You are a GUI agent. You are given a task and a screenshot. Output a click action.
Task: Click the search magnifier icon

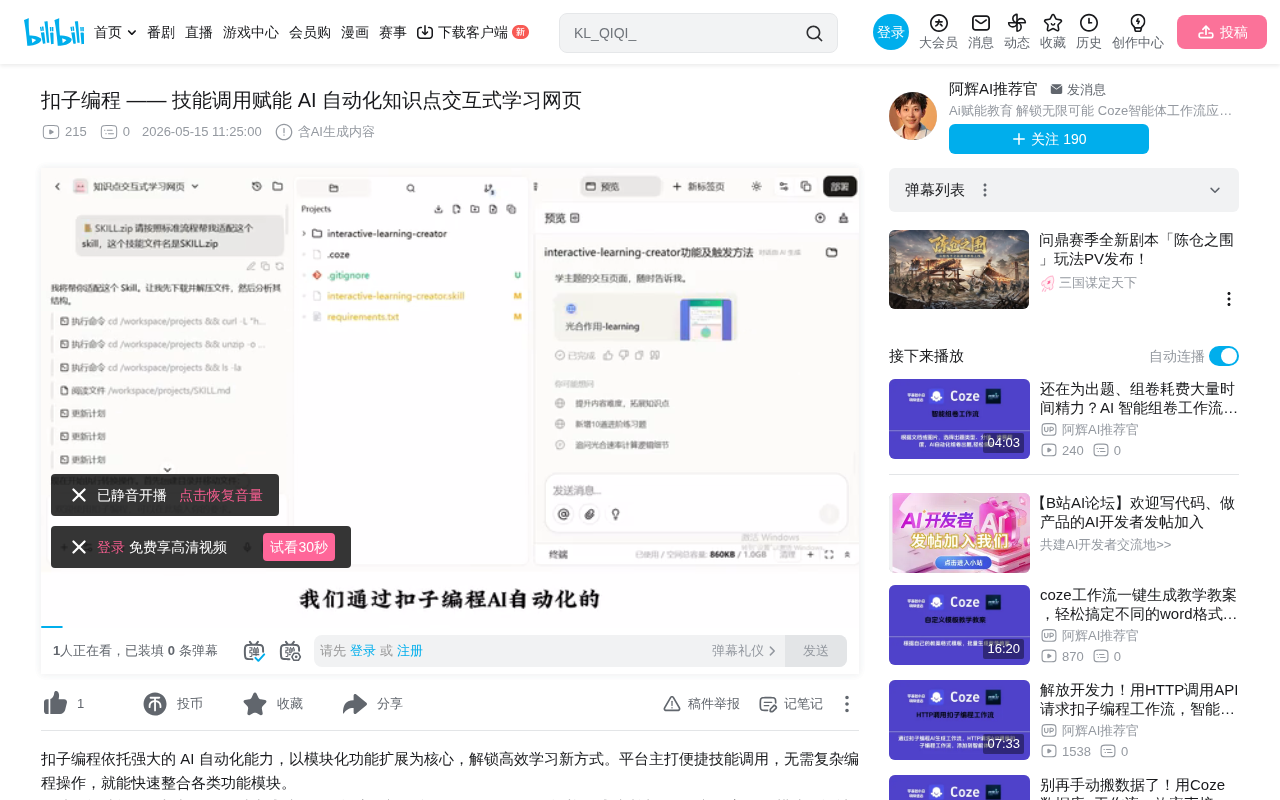[814, 33]
